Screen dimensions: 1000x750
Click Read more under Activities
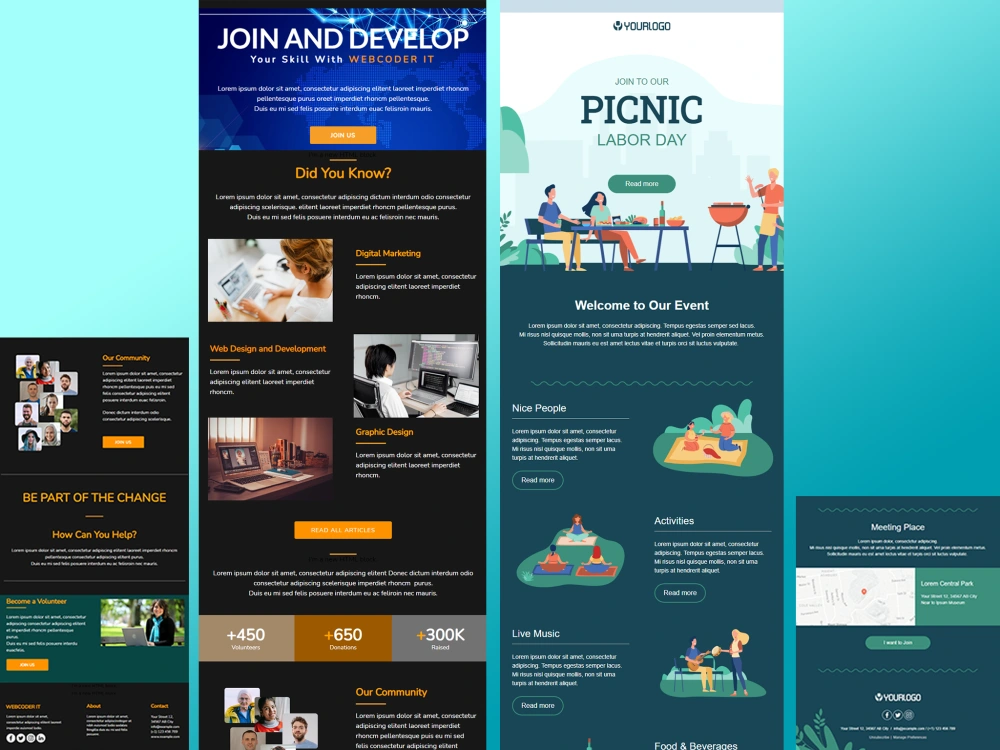pos(680,593)
